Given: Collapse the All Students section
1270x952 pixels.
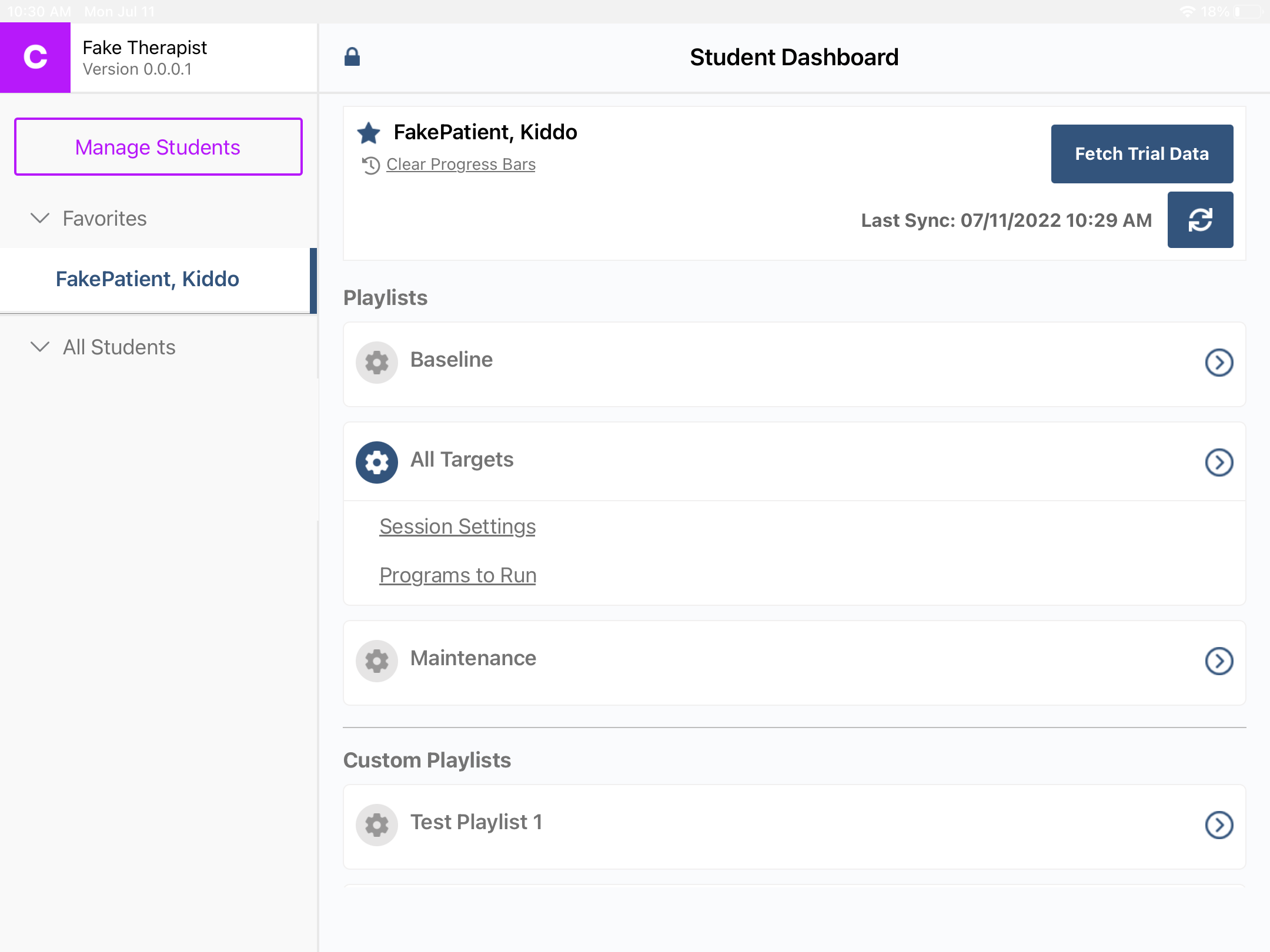Looking at the screenshot, I should [39, 347].
